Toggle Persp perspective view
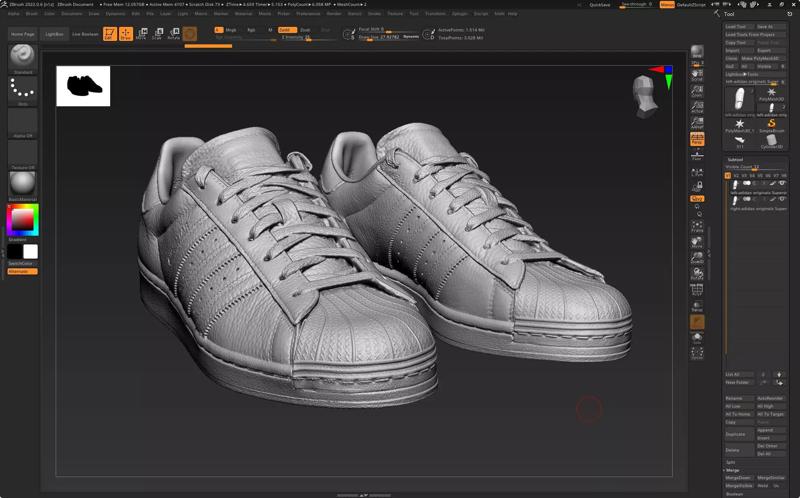Screen dimensions: 800x498 coord(697,140)
